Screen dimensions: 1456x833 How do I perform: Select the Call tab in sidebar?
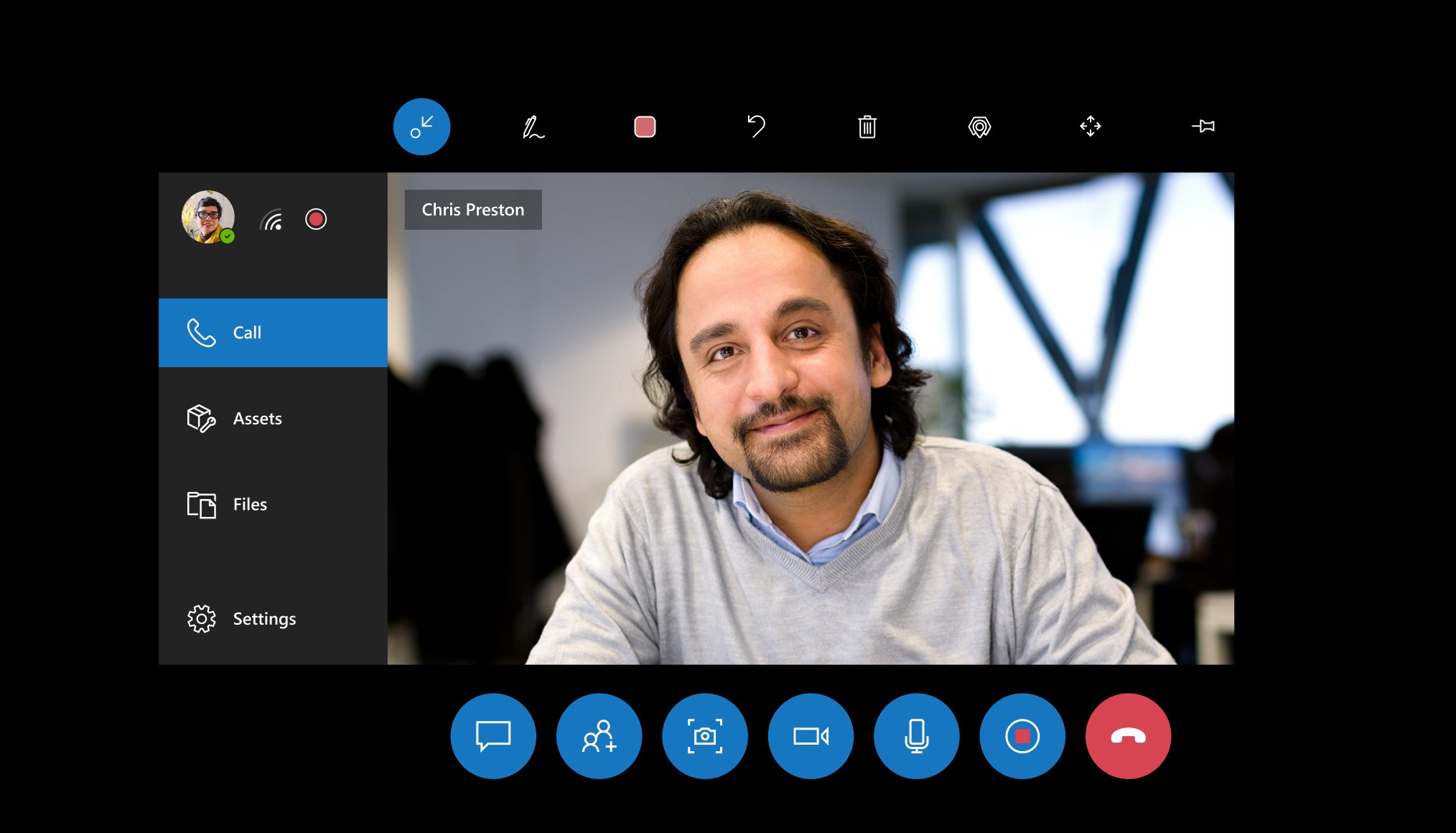point(275,332)
